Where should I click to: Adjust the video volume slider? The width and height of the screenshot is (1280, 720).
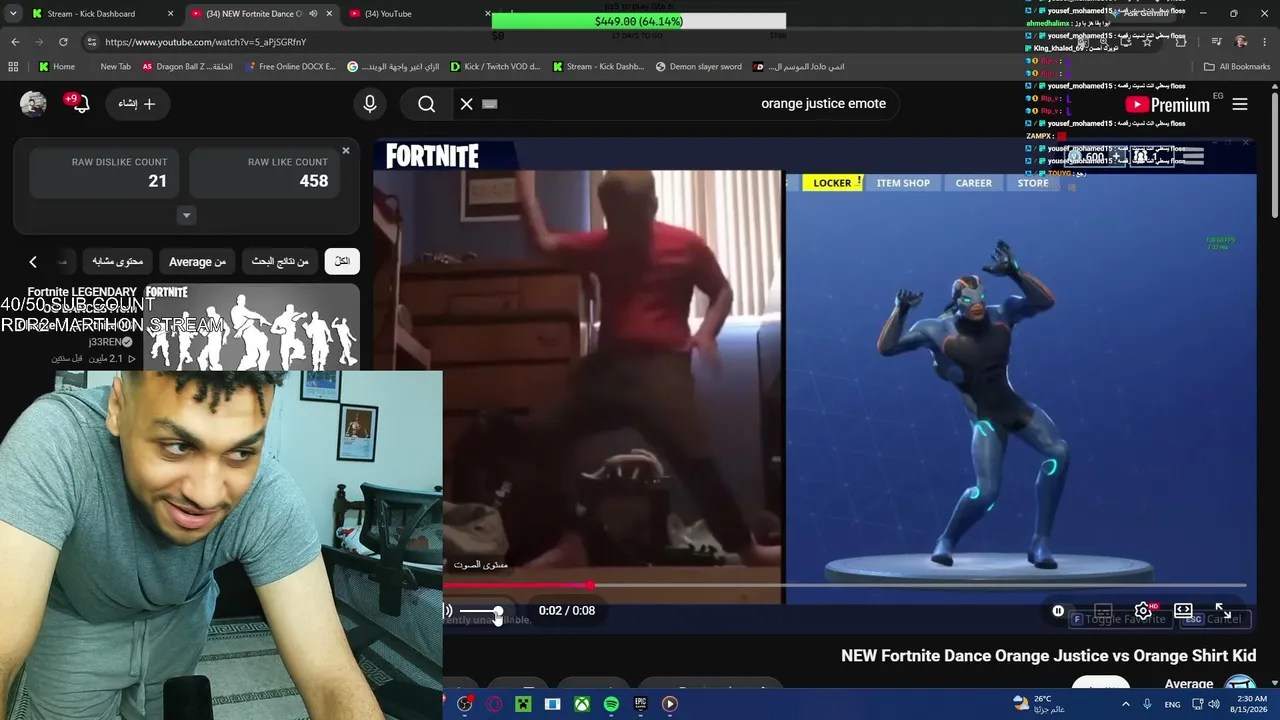coord(480,611)
